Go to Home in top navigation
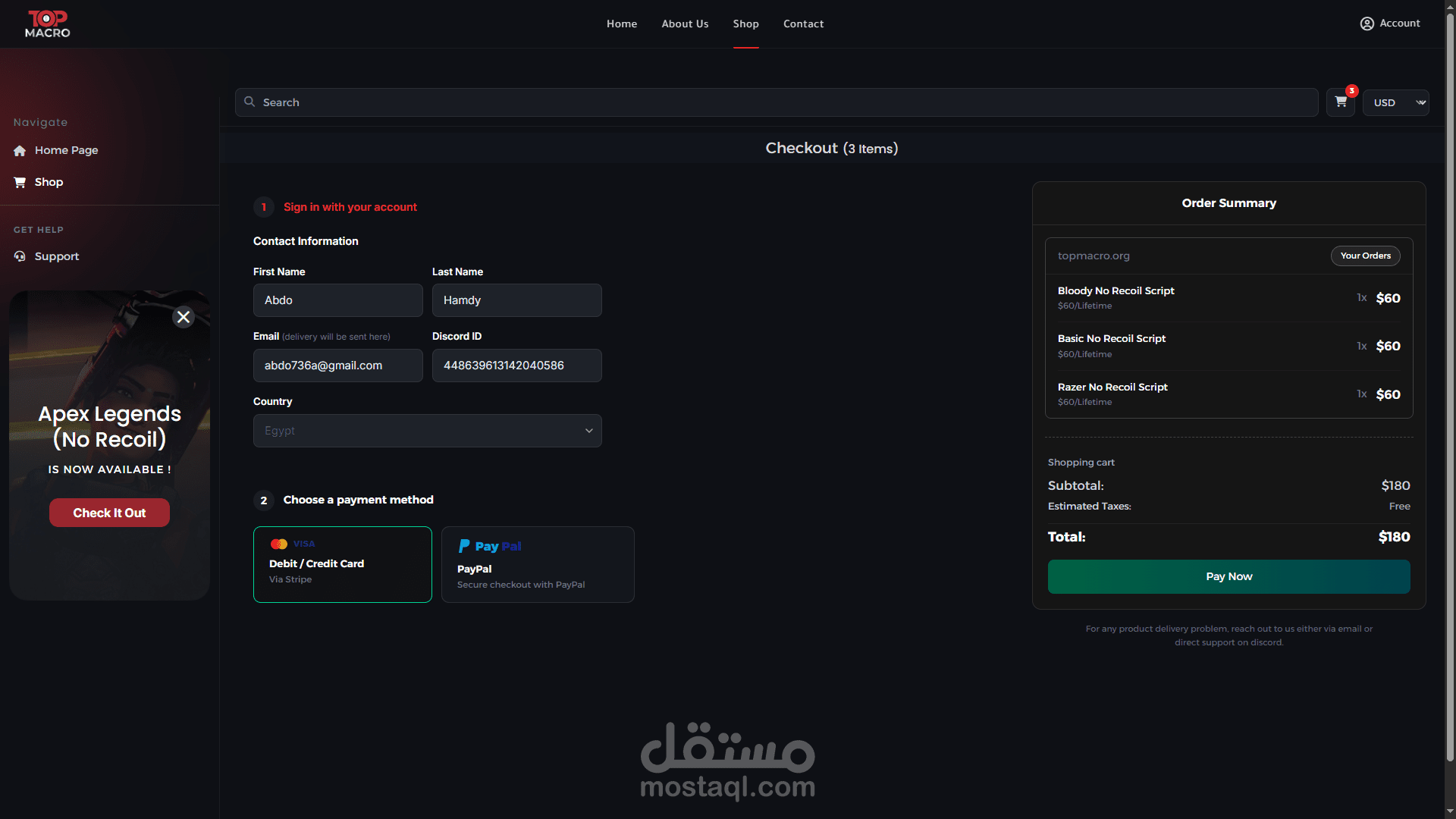This screenshot has width=1456, height=819. (622, 24)
